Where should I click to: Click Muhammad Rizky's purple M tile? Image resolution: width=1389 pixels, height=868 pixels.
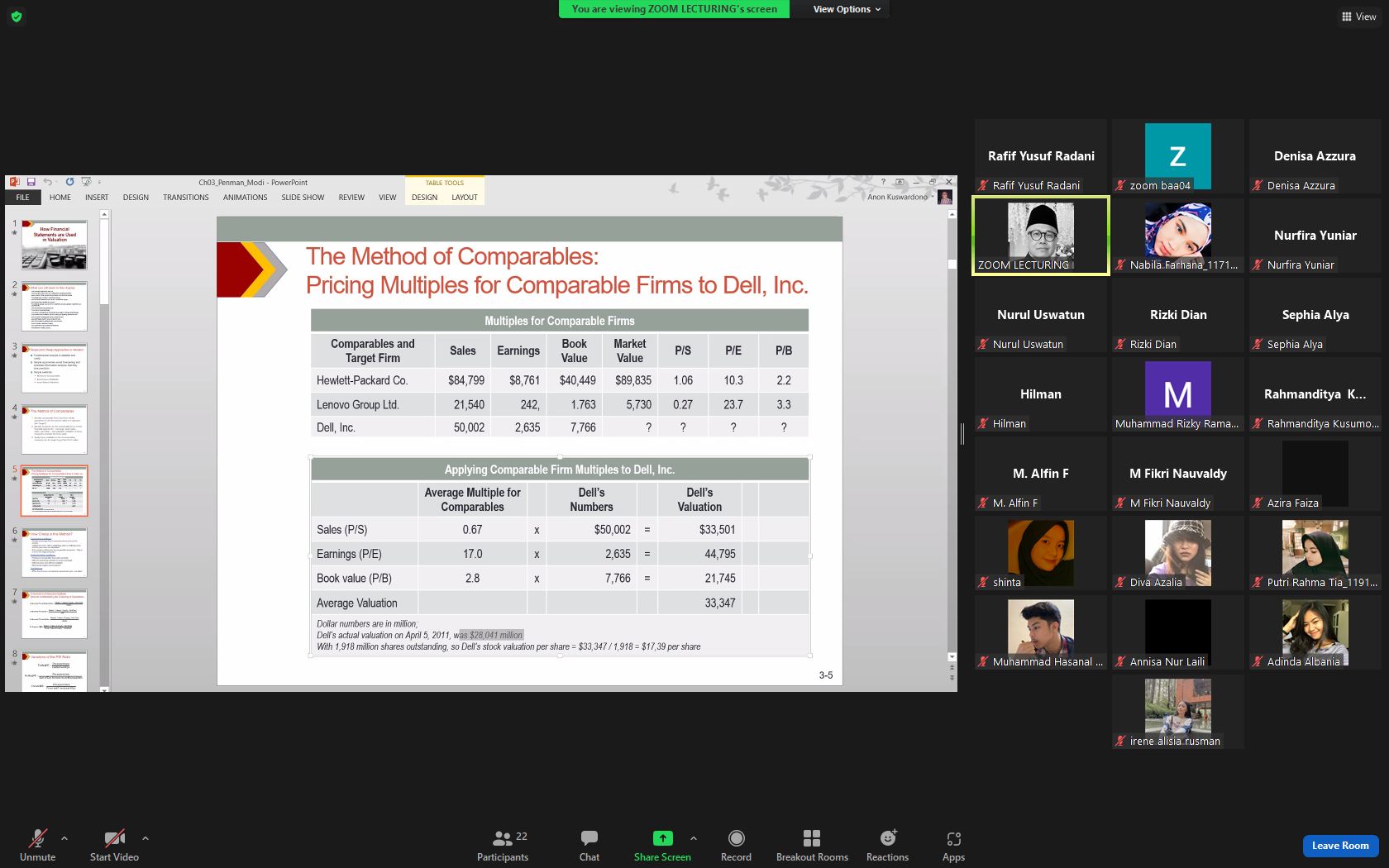1178,394
